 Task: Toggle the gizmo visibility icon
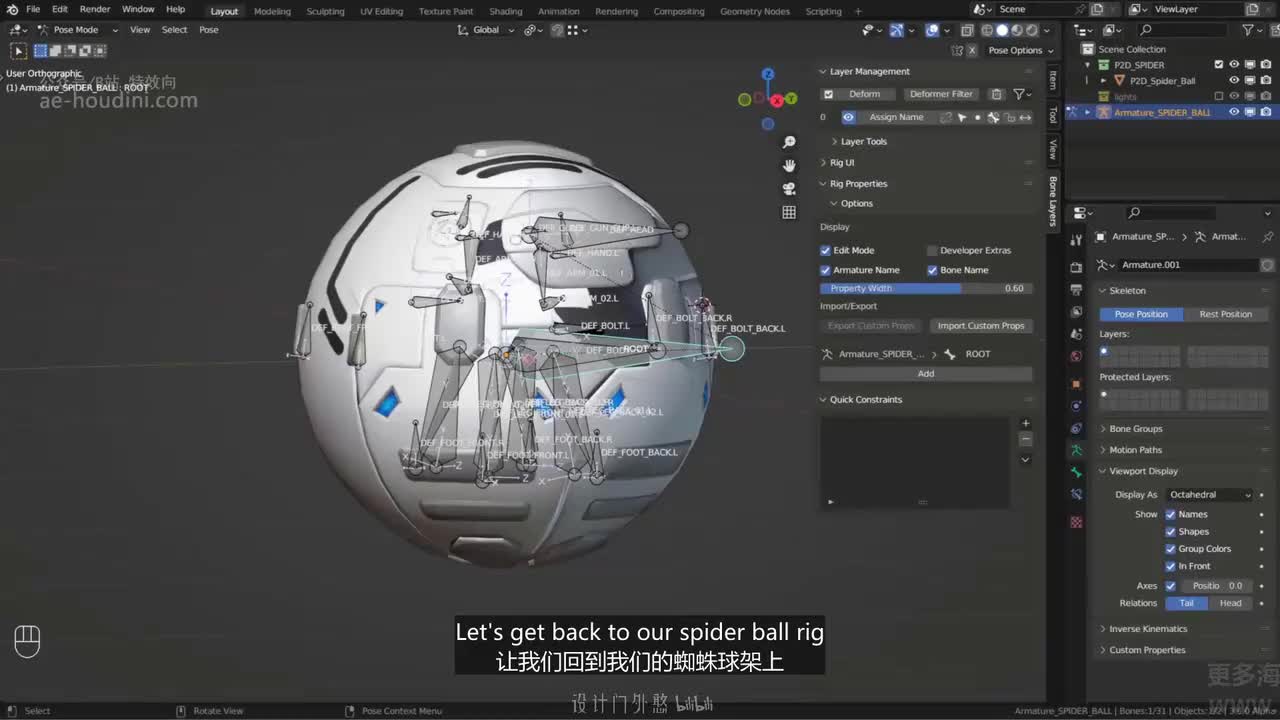(897, 30)
